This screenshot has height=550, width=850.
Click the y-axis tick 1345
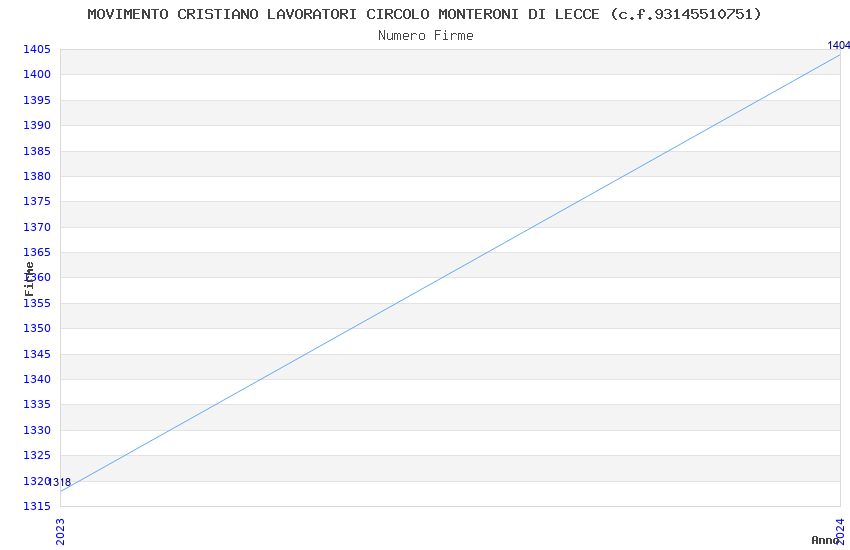tap(37, 354)
